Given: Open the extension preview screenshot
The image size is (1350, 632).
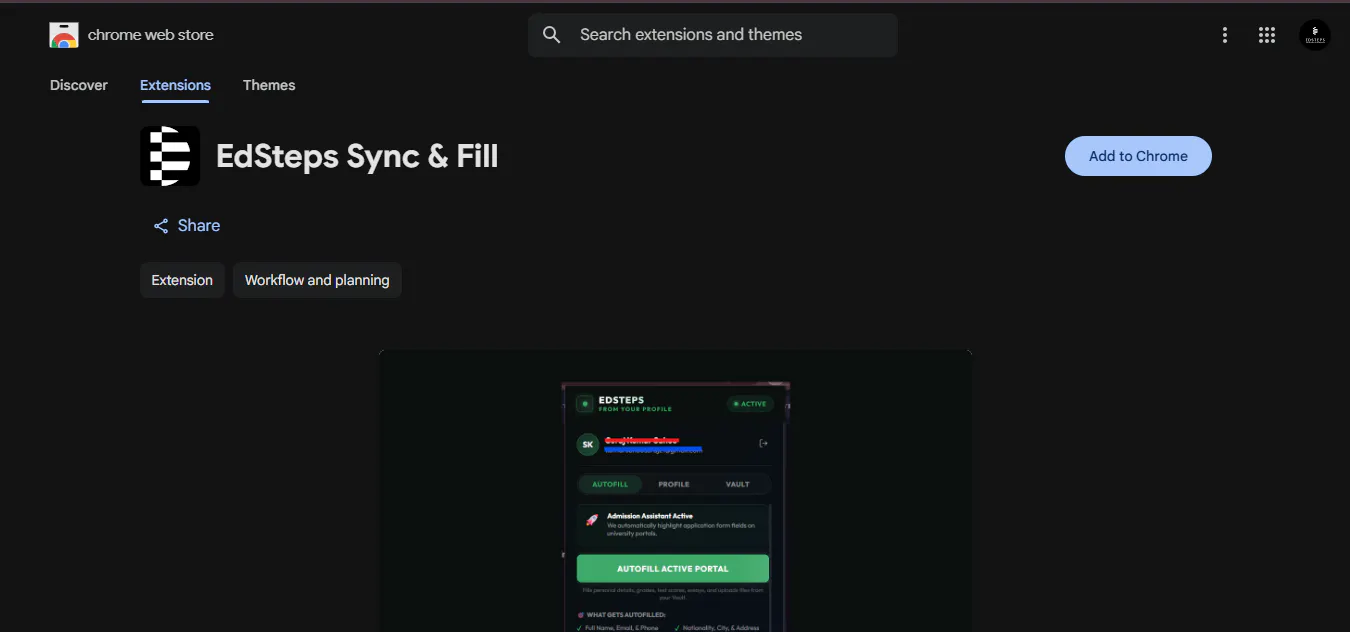Looking at the screenshot, I should pyautogui.click(x=675, y=491).
